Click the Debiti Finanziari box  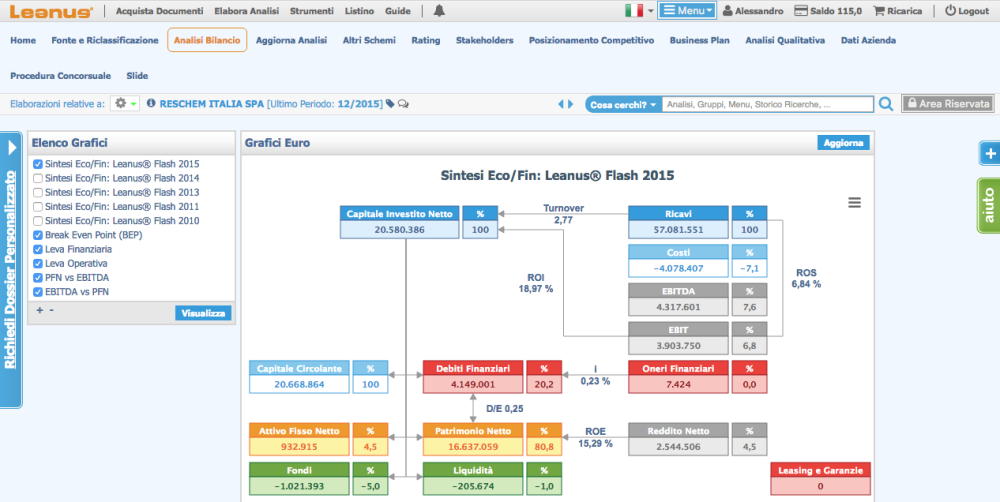tap(473, 376)
